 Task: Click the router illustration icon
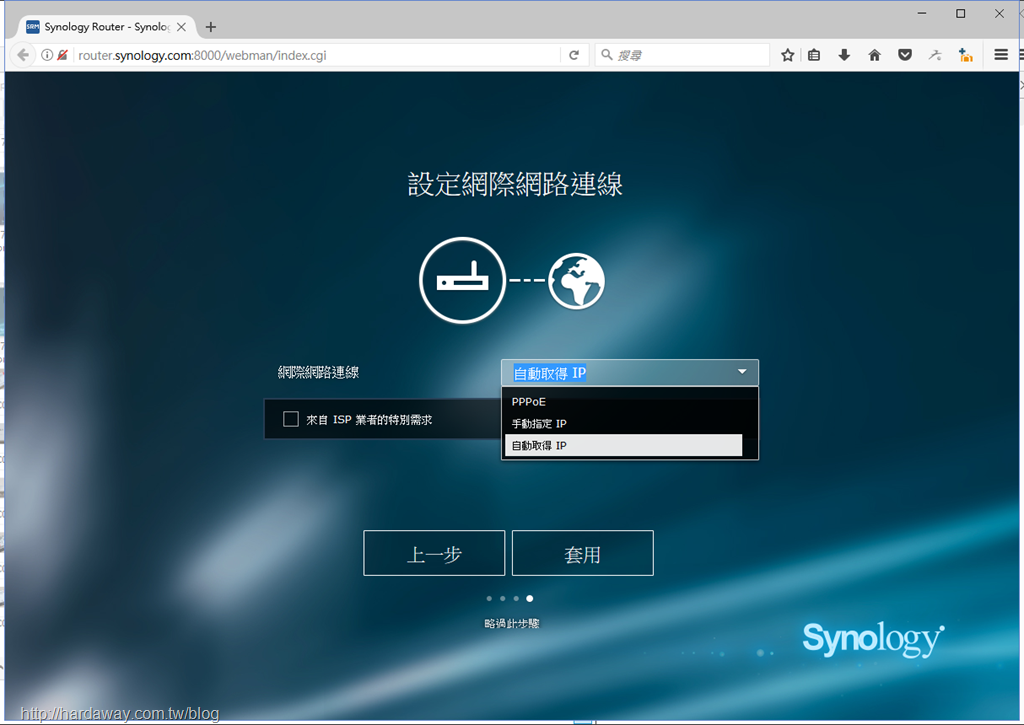point(462,280)
